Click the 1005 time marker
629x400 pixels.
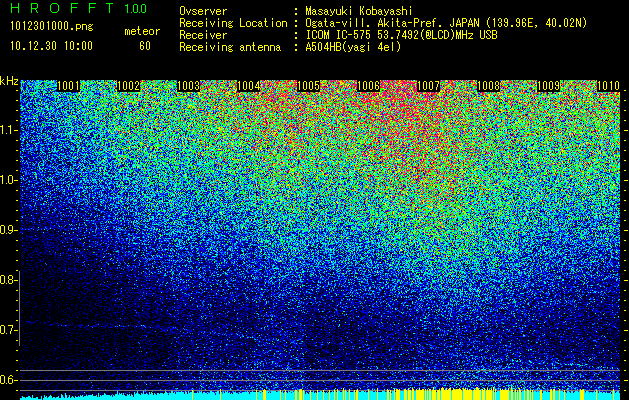click(308, 86)
